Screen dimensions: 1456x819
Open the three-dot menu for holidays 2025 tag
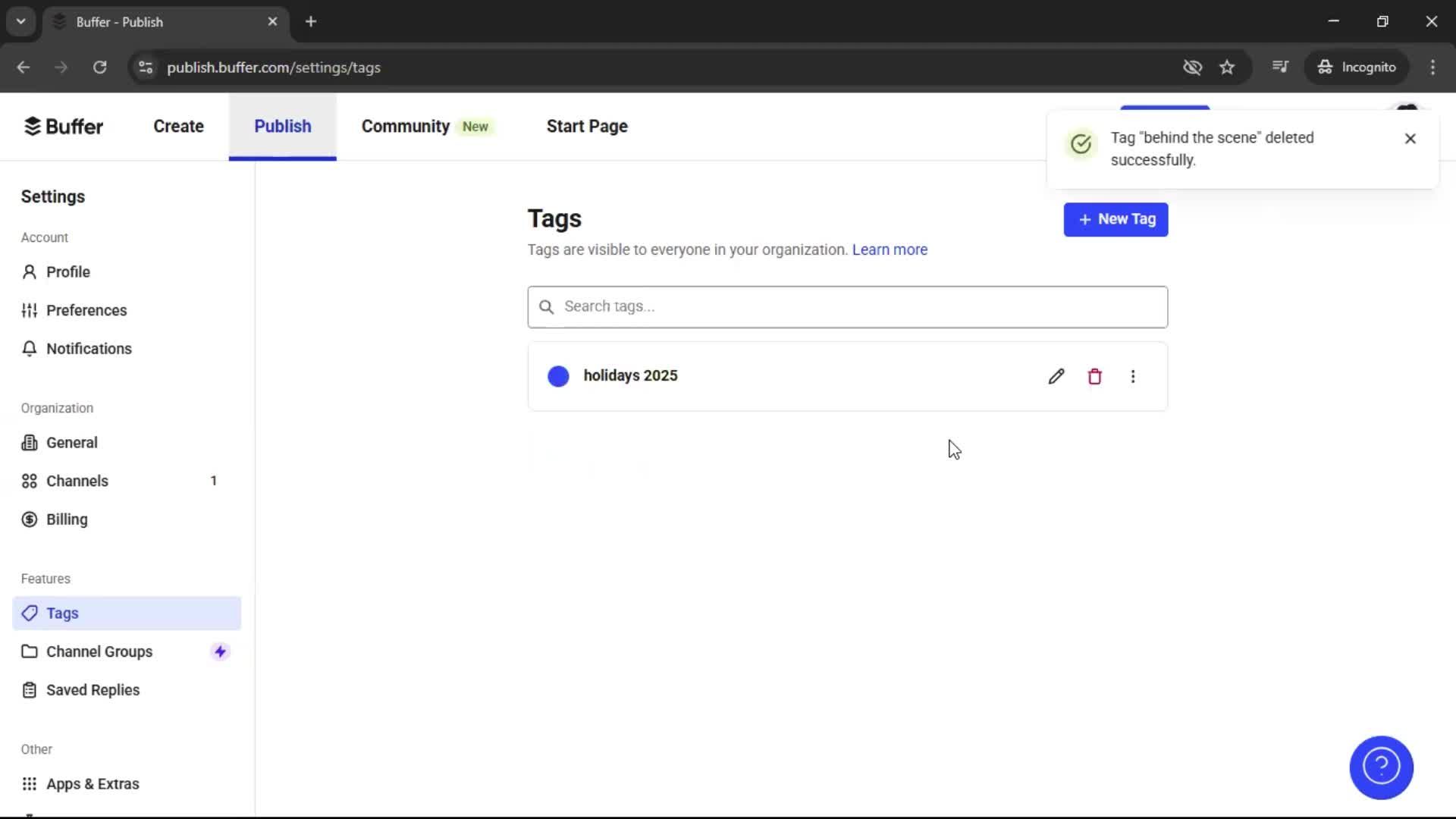[x=1133, y=375]
